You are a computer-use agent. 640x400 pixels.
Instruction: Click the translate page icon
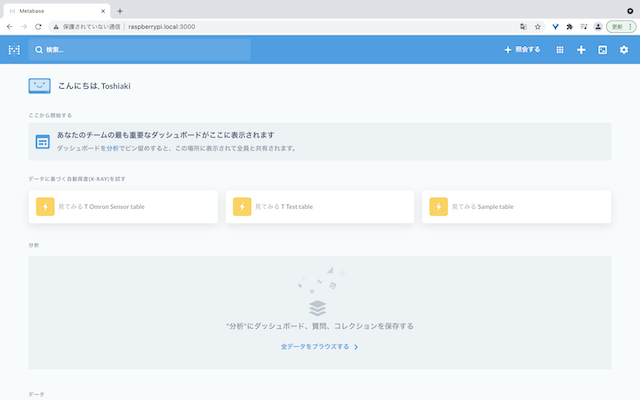[x=523, y=27]
